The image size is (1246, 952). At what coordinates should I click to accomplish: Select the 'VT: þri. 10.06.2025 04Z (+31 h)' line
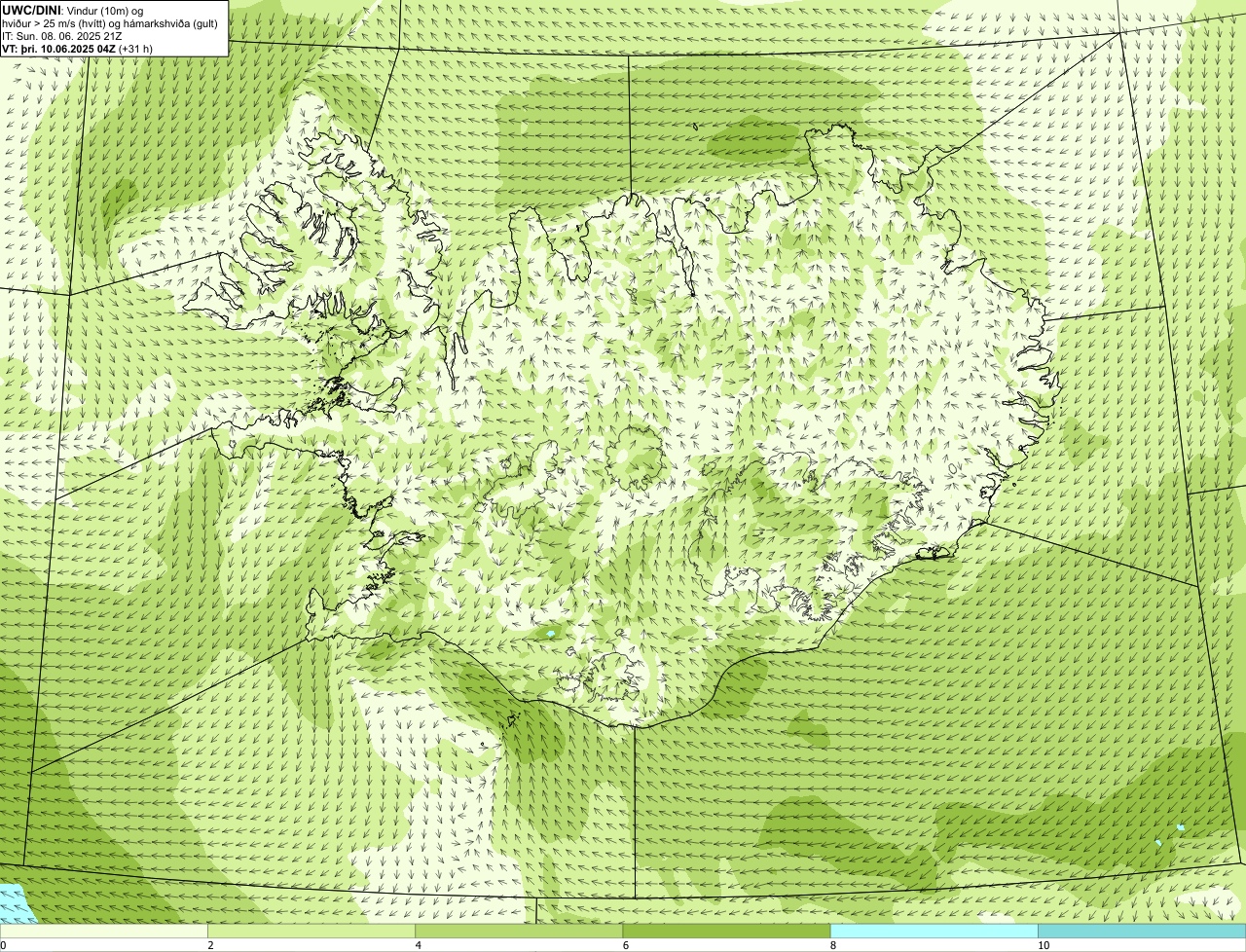click(x=77, y=48)
